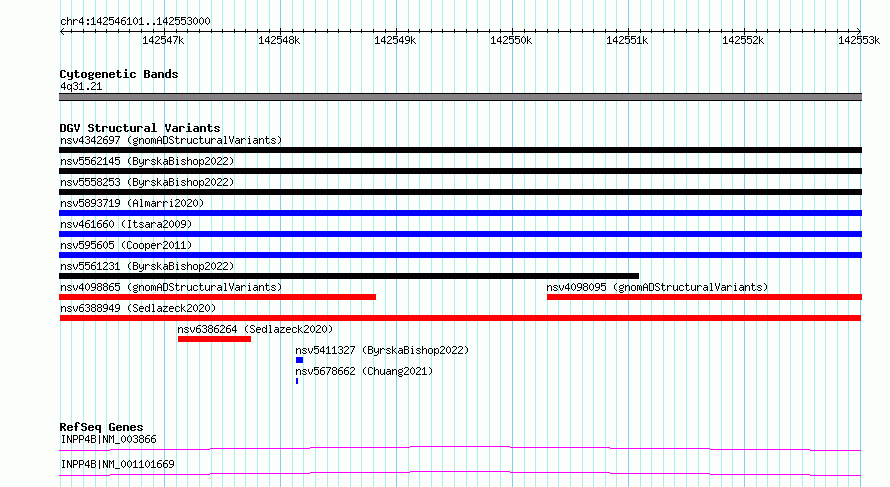
Task: Click the tiny blue mark under nsv5678662
Action: (297, 381)
